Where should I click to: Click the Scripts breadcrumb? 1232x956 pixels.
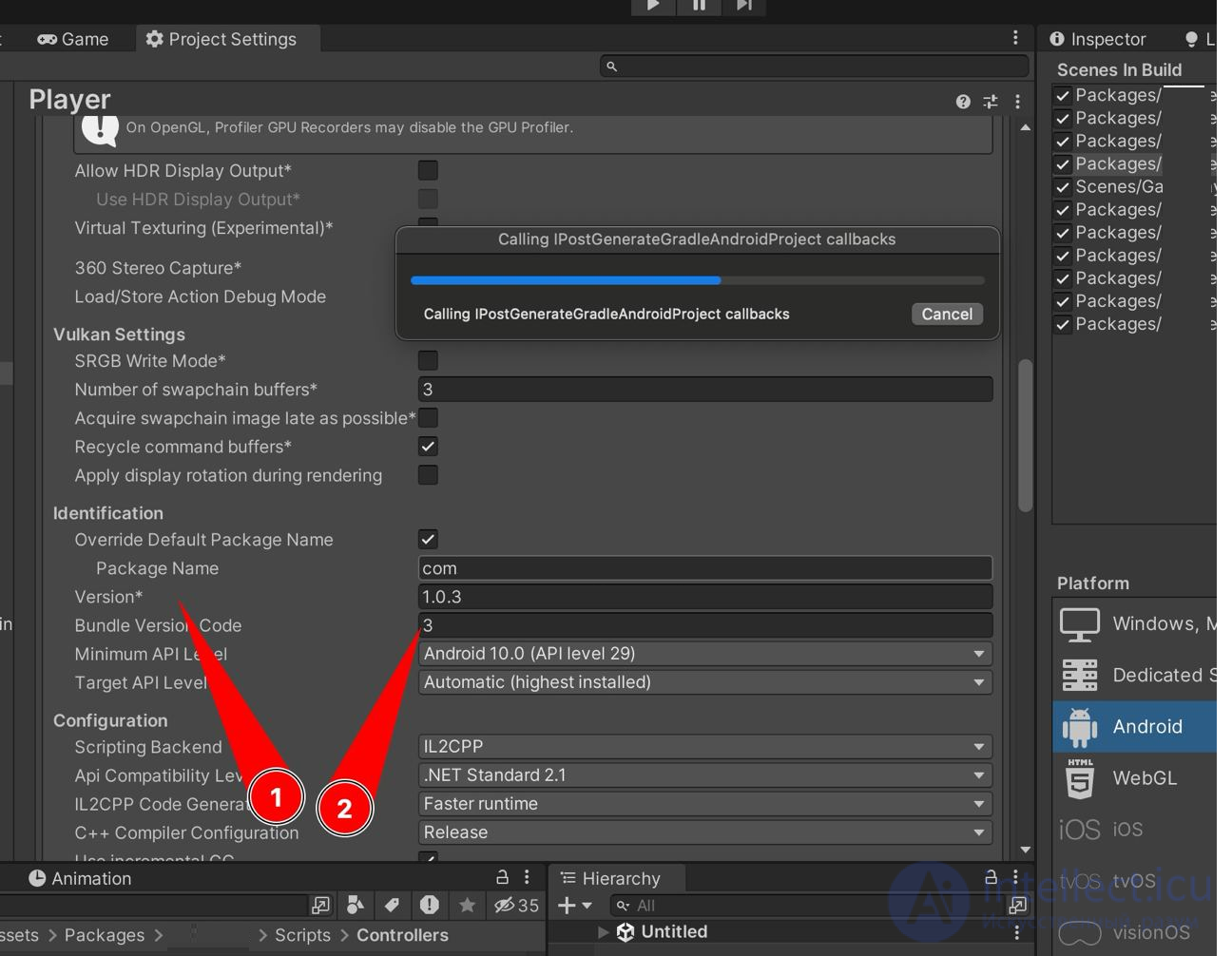click(302, 935)
